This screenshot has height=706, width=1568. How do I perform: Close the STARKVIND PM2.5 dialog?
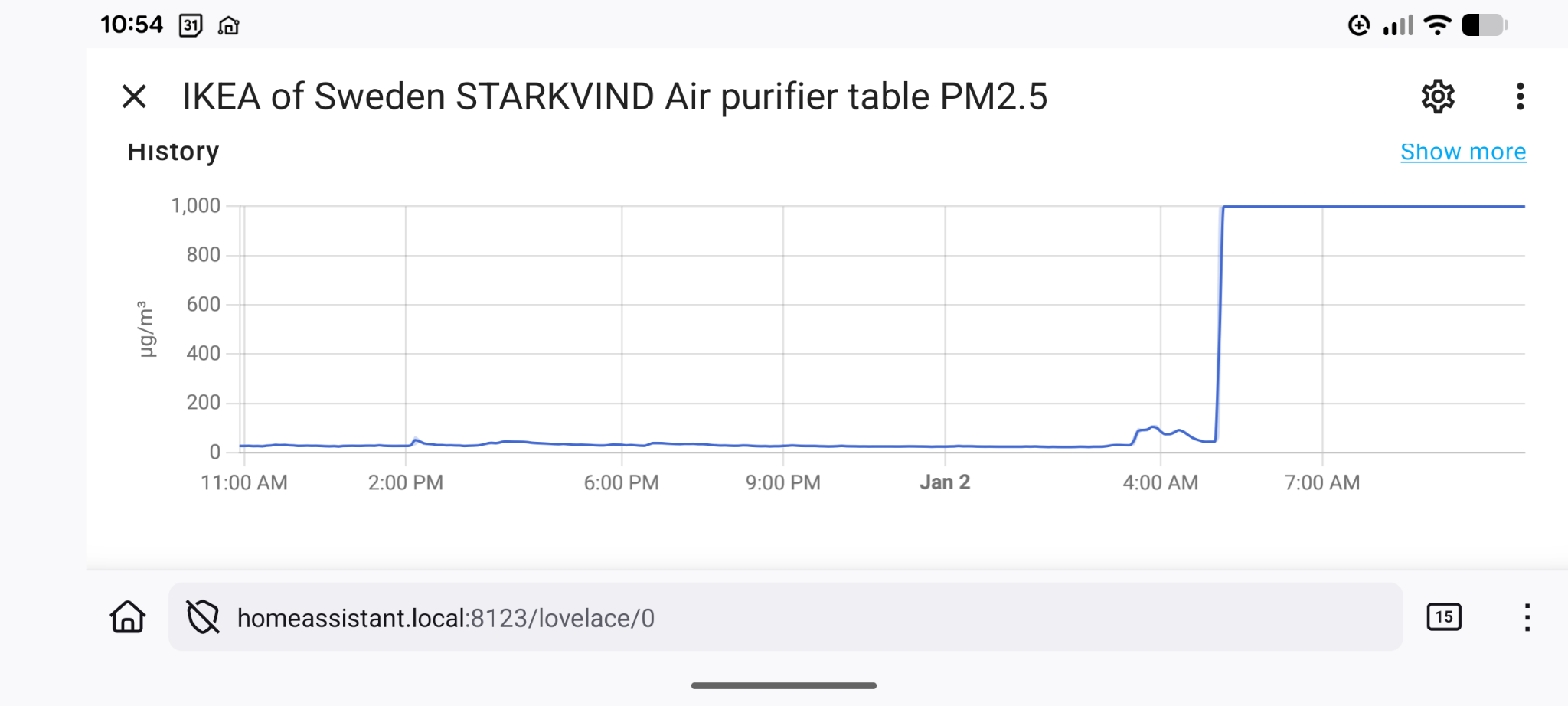pyautogui.click(x=134, y=96)
